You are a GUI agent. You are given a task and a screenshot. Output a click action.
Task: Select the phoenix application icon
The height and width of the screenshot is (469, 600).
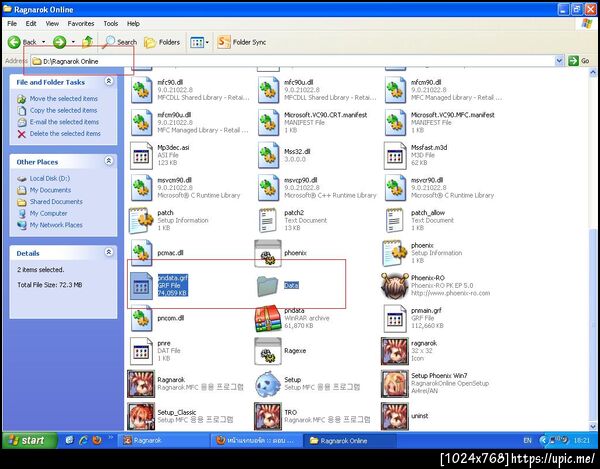[268, 253]
